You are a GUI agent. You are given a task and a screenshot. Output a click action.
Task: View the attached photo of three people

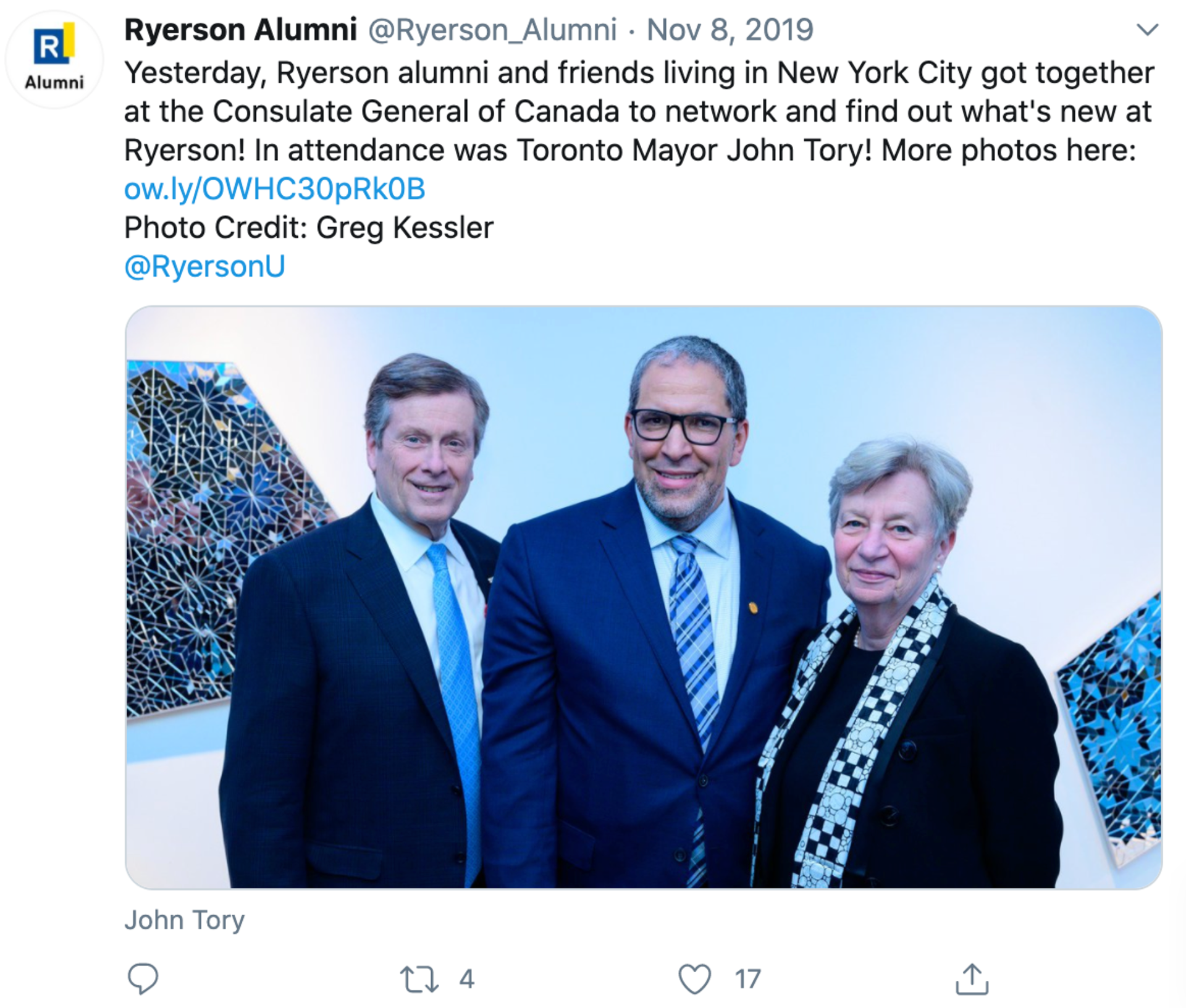(x=644, y=597)
